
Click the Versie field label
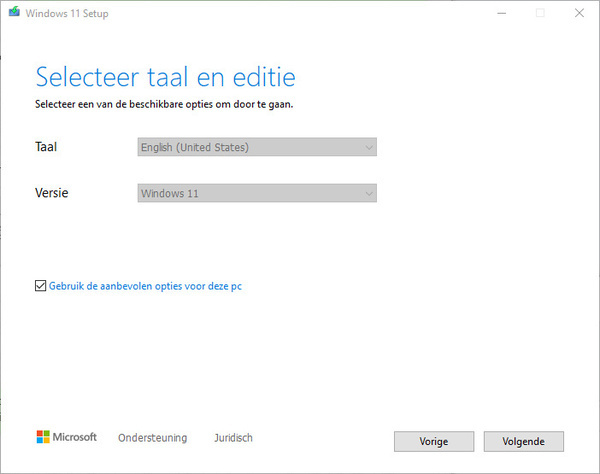tap(52, 192)
